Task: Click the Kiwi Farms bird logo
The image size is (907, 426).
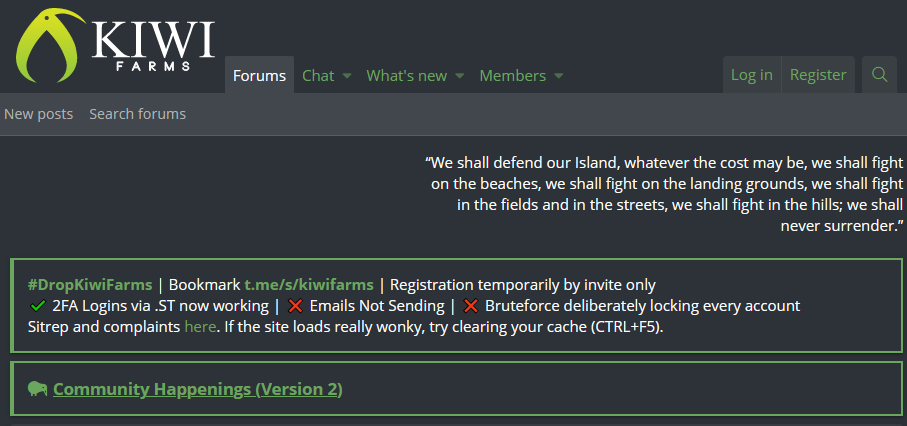Action: click(52, 47)
